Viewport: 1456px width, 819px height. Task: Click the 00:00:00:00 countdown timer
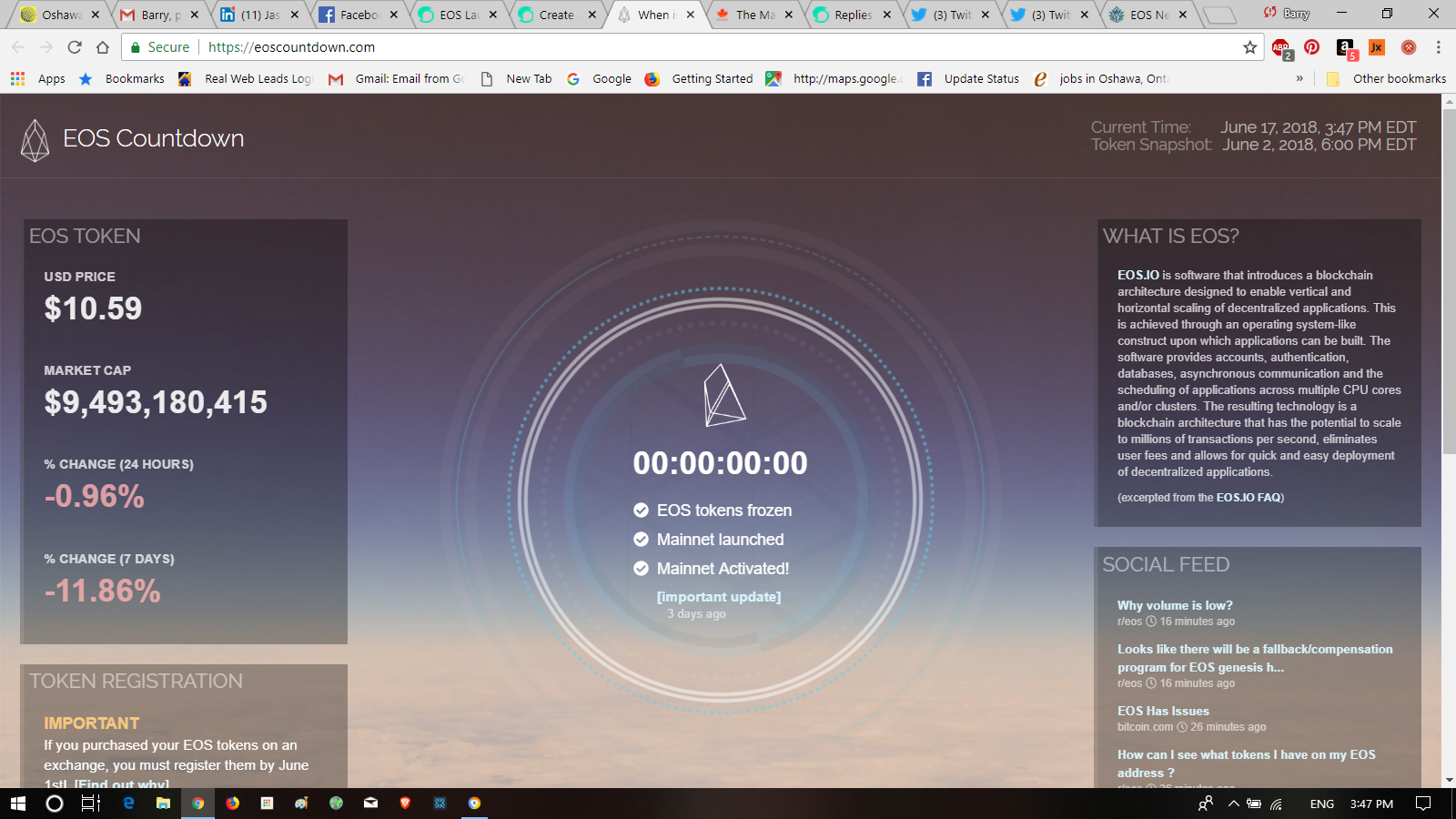pos(720,463)
